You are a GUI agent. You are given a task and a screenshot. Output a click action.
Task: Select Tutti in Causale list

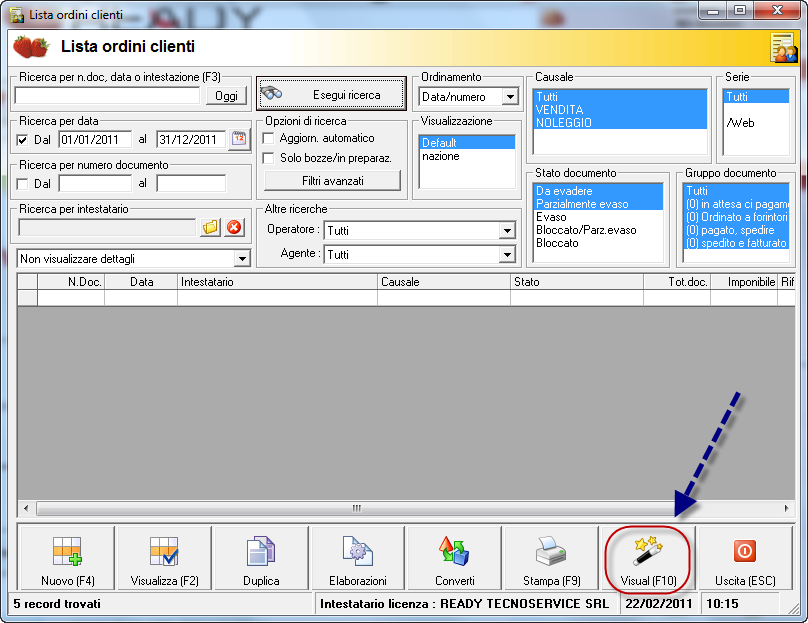(620, 96)
